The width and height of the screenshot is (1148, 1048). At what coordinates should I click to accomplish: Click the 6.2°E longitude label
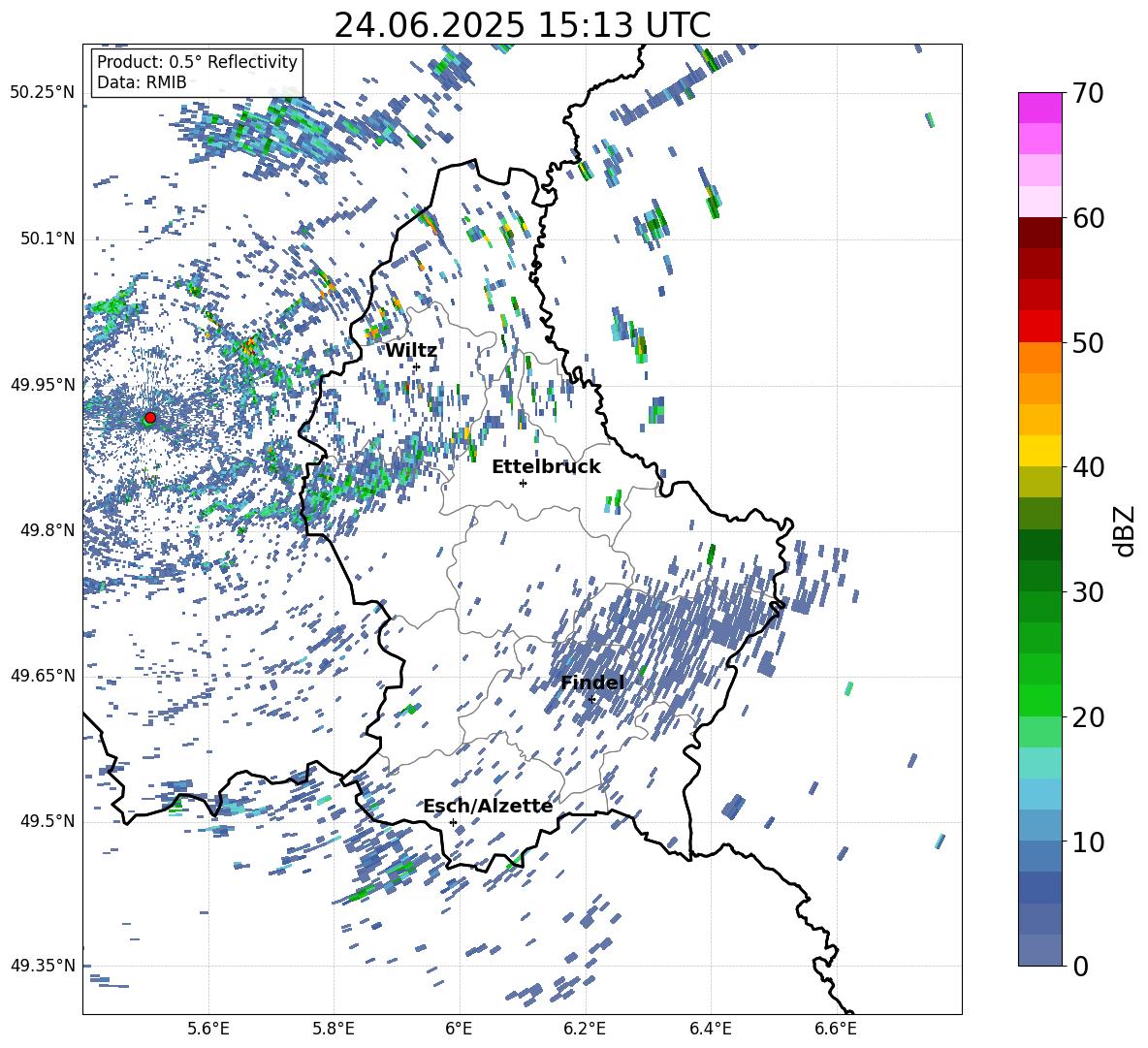(585, 1029)
